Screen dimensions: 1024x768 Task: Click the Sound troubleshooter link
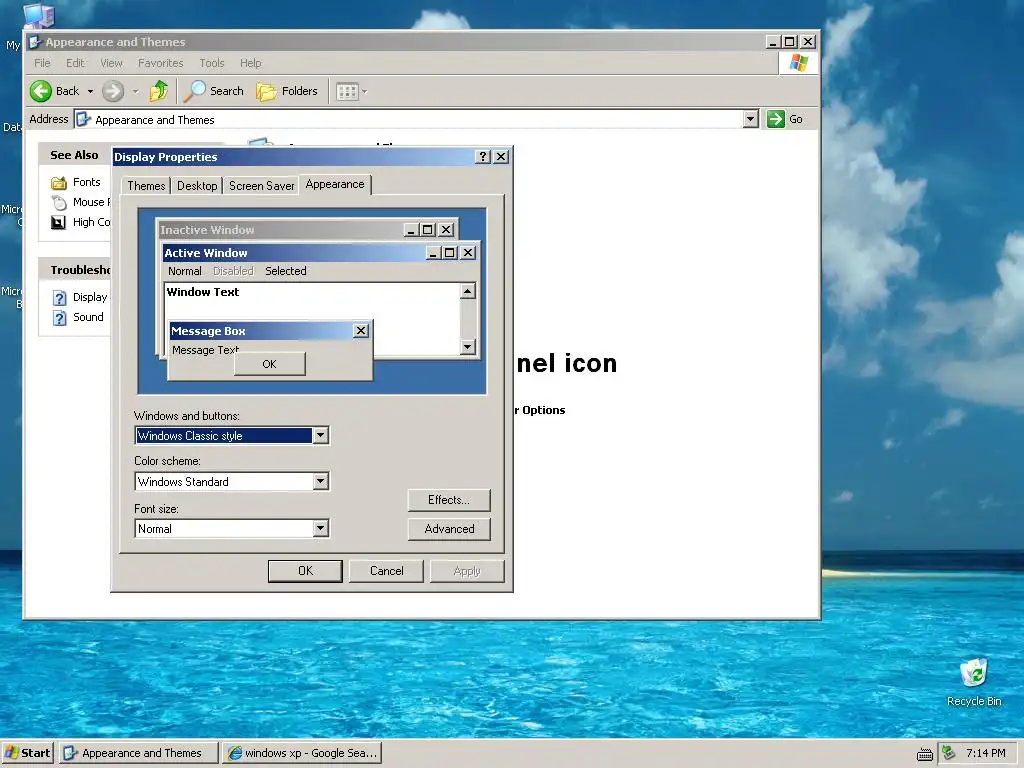pyautogui.click(x=88, y=317)
